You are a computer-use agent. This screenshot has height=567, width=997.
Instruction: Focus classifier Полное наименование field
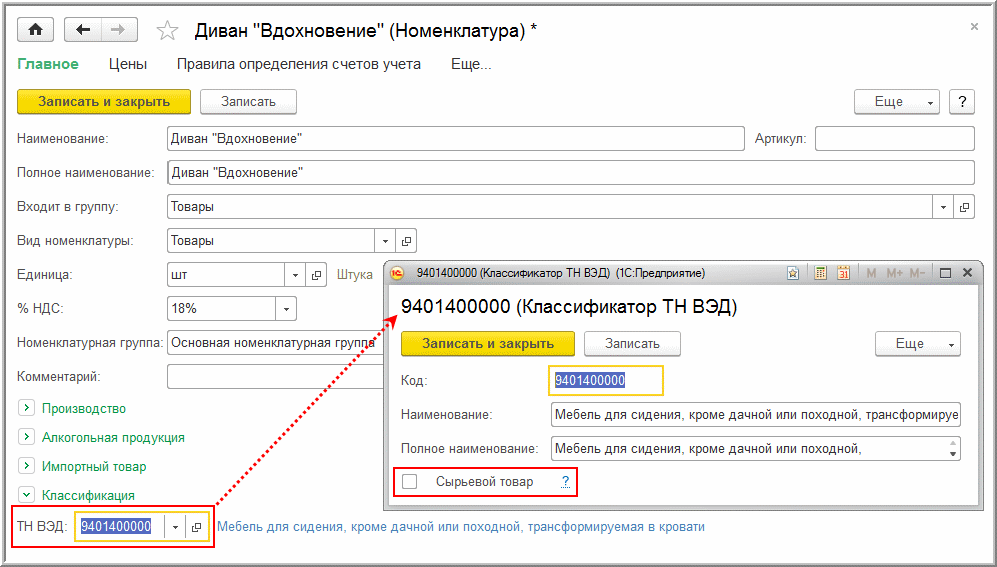tap(756, 449)
